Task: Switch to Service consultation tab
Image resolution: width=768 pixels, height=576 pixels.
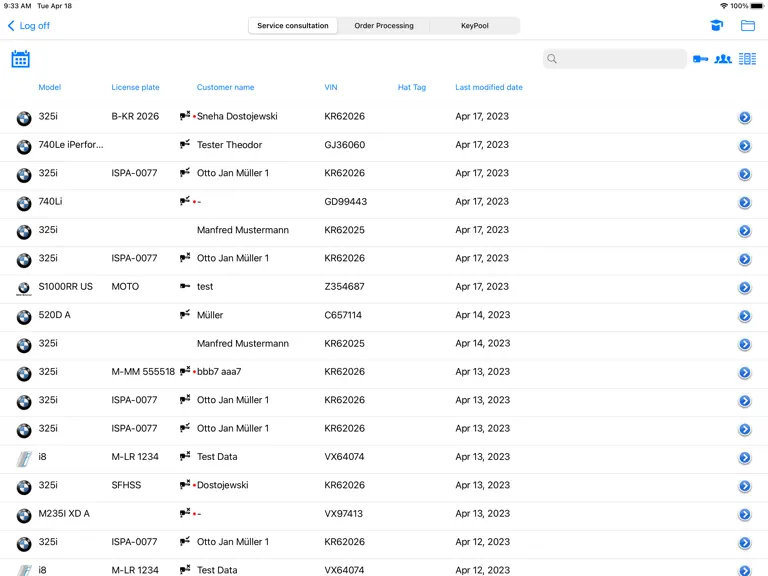Action: click(293, 25)
